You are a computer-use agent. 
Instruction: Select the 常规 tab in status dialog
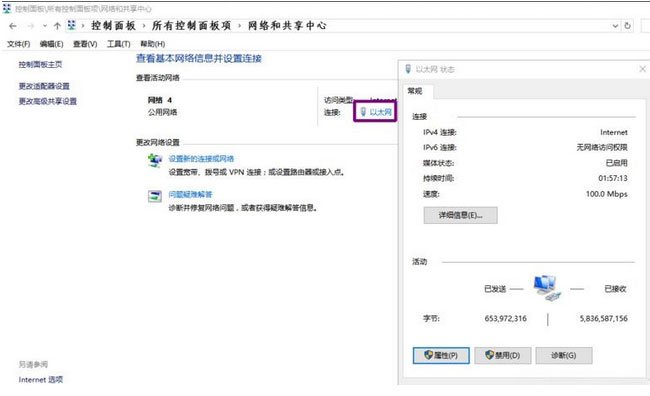[415, 91]
